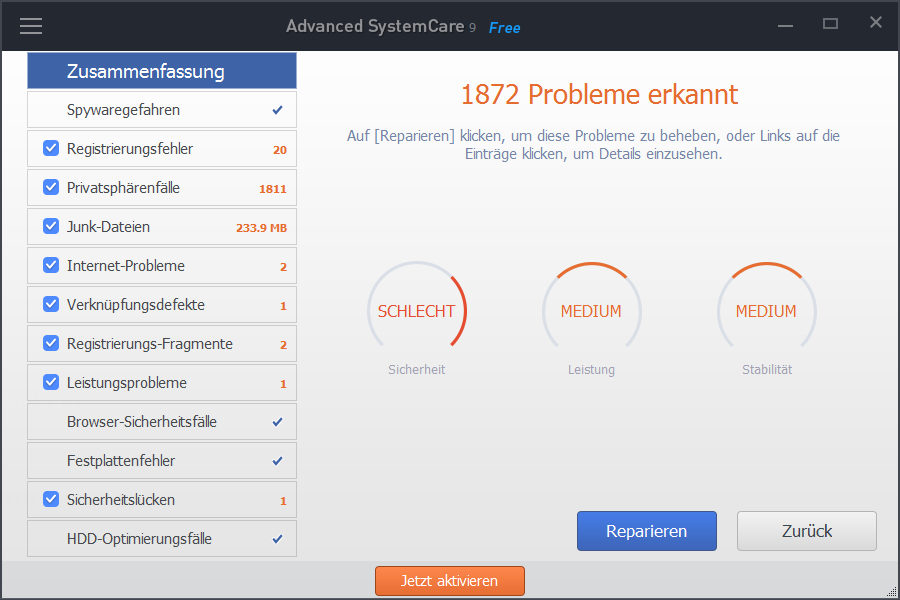Screen dimensions: 900x600
Task: Open the Browser-Sicherheitsfälle entry
Action: click(x=162, y=421)
